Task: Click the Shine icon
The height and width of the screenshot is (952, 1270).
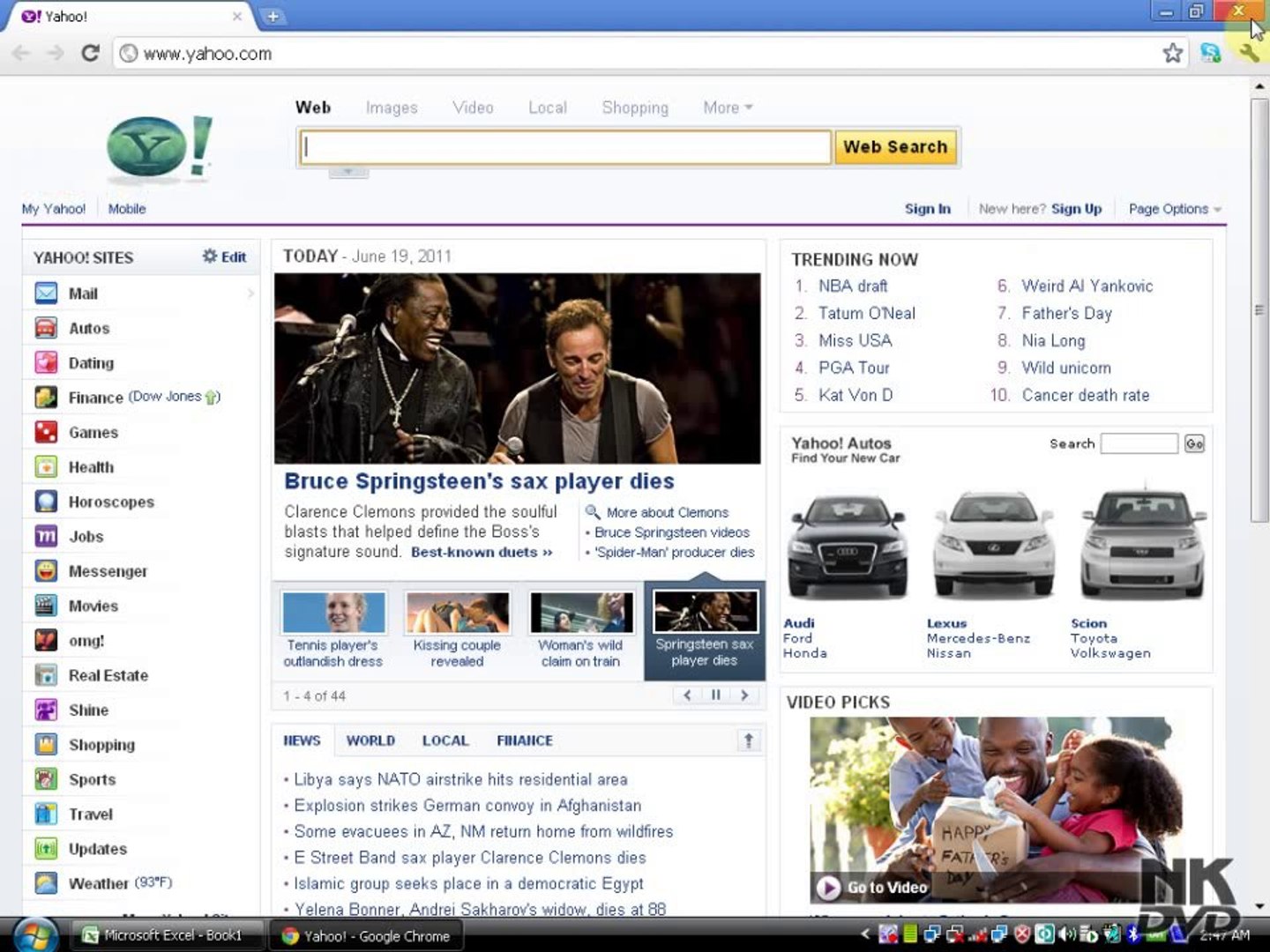Action: [x=46, y=710]
